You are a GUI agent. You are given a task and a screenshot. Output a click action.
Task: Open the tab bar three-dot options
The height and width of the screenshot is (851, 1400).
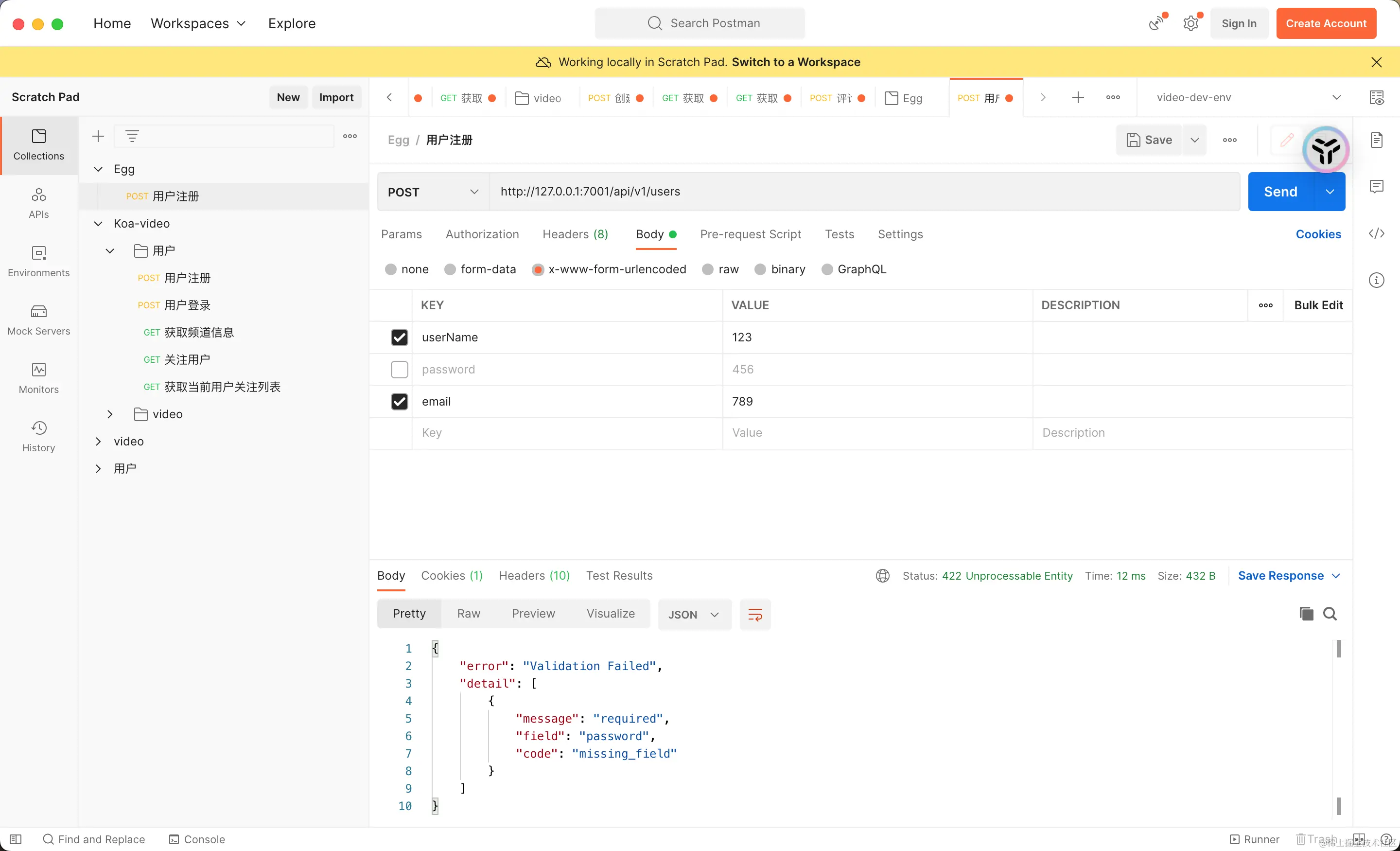point(1113,97)
